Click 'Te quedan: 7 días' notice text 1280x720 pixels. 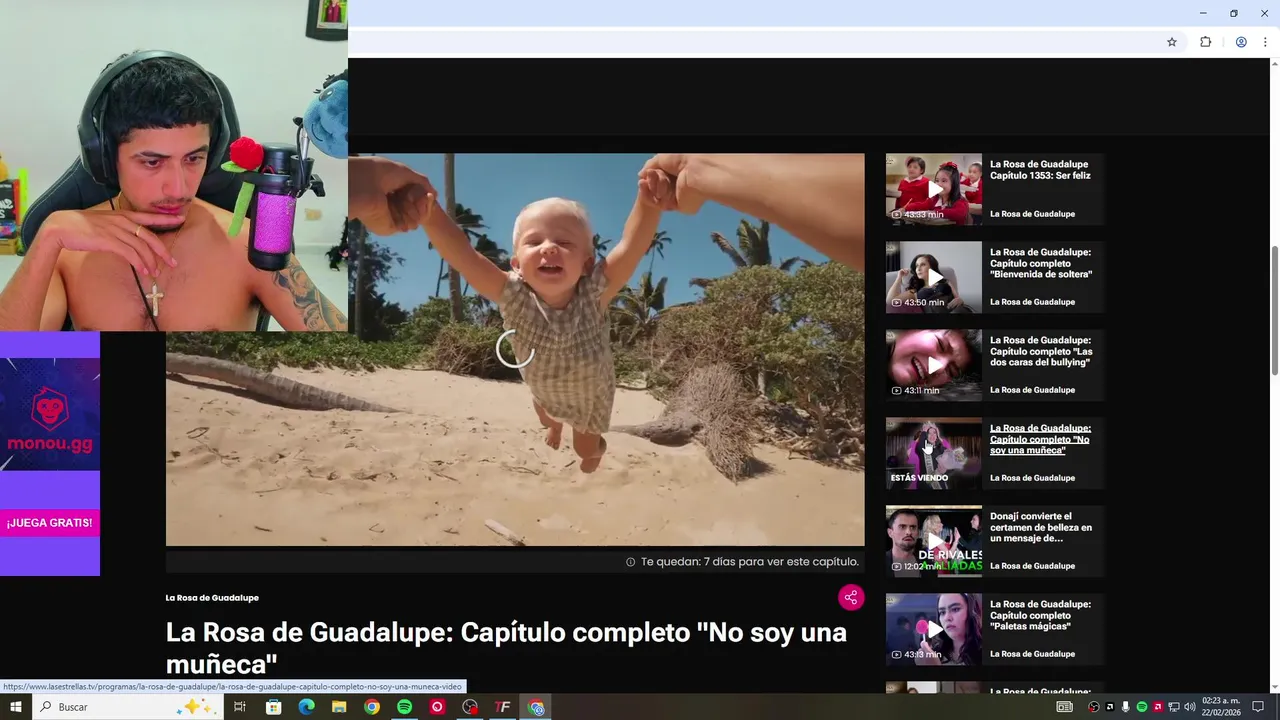[x=750, y=562]
